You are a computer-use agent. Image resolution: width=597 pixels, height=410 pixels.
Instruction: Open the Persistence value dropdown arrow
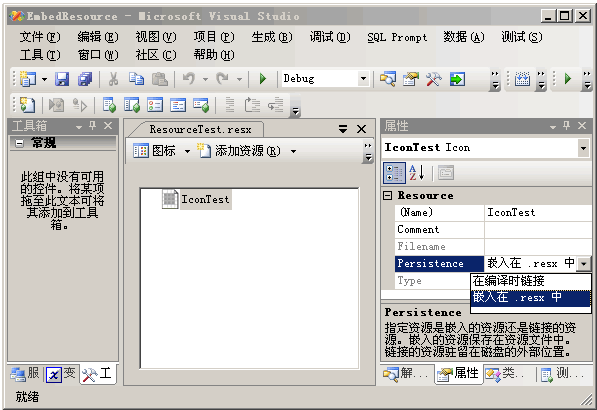[x=584, y=263]
